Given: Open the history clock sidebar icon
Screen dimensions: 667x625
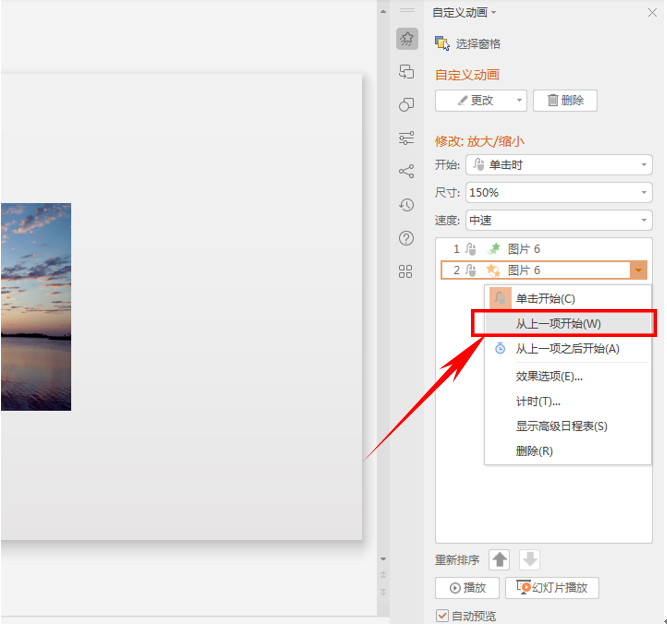Looking at the screenshot, I should [x=406, y=205].
